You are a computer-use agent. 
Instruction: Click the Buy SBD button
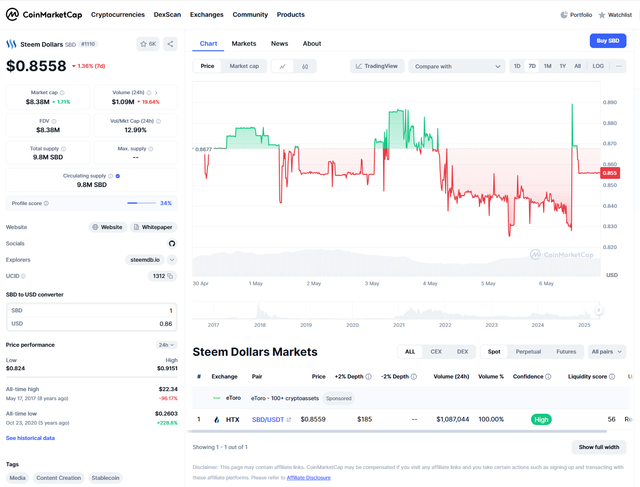click(608, 41)
